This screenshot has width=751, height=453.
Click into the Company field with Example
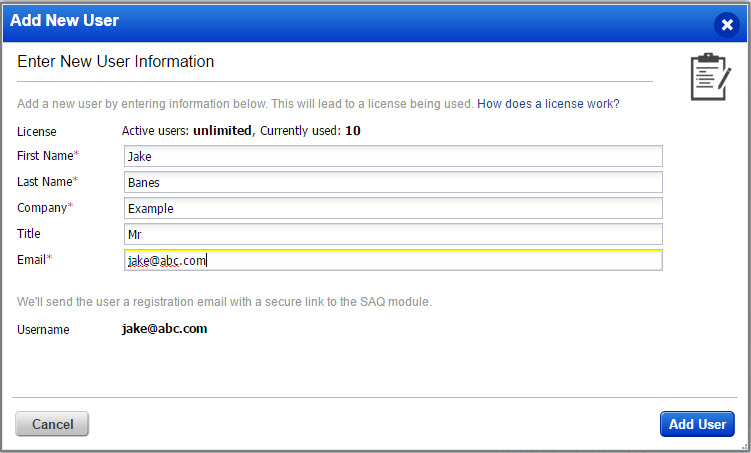(393, 208)
